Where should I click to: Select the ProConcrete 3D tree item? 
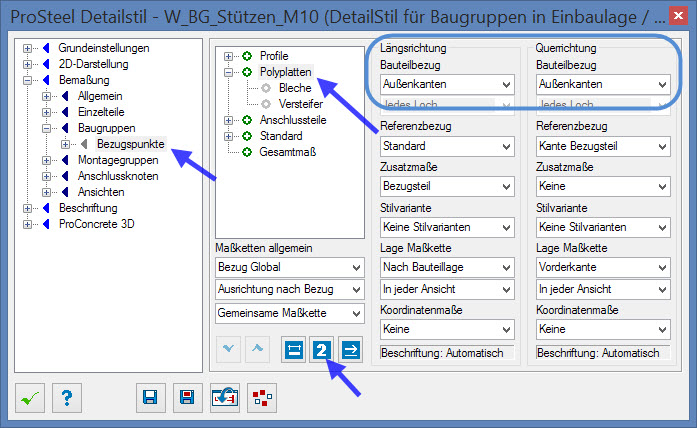[96, 224]
